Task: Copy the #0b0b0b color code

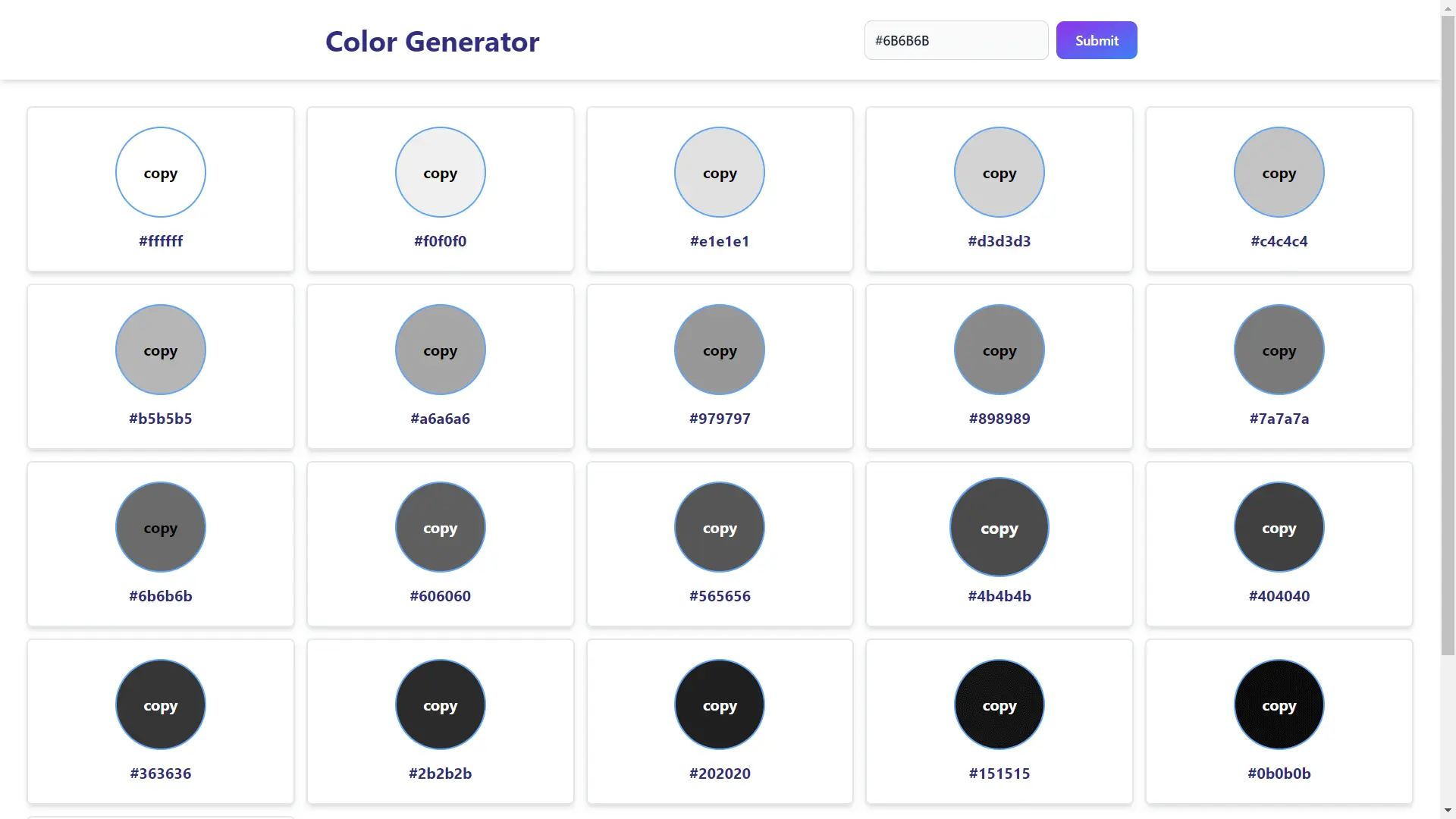Action: [1279, 704]
